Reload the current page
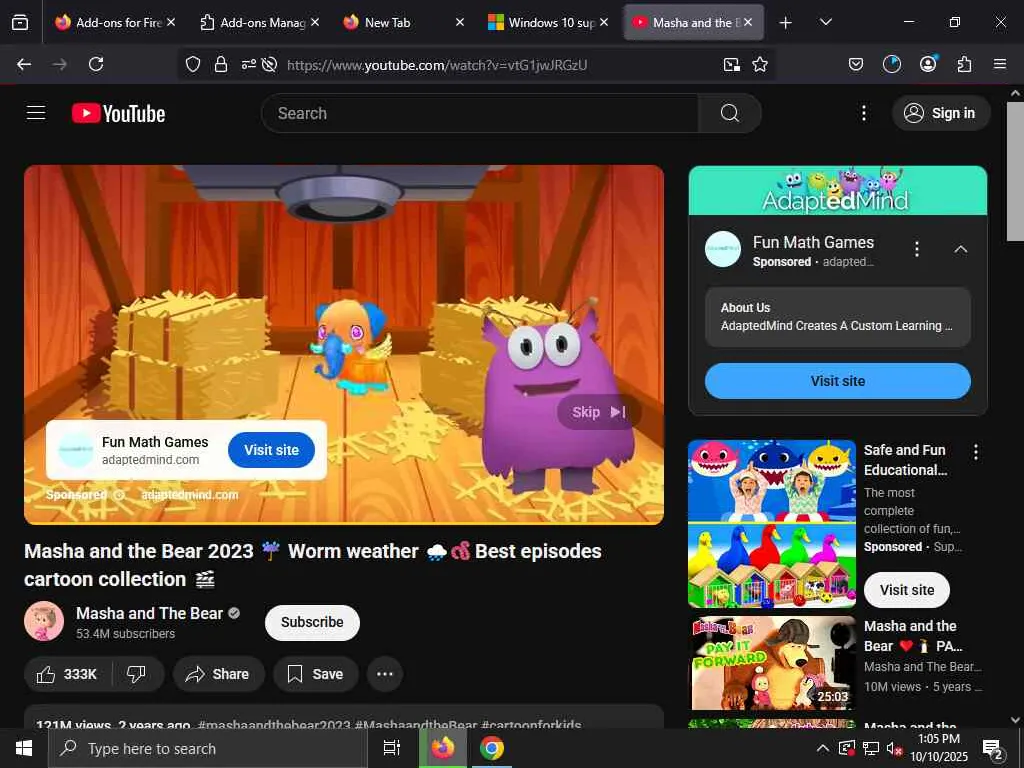This screenshot has width=1024, height=768. click(96, 64)
